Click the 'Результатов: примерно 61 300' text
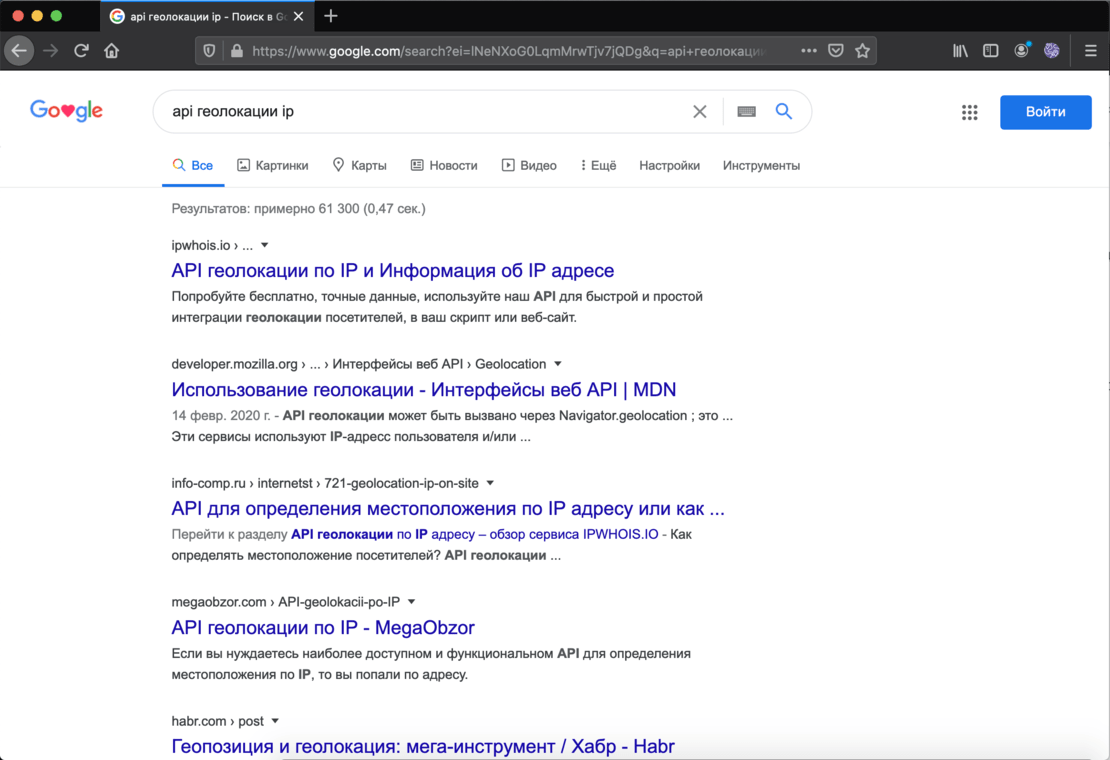 click(x=299, y=209)
